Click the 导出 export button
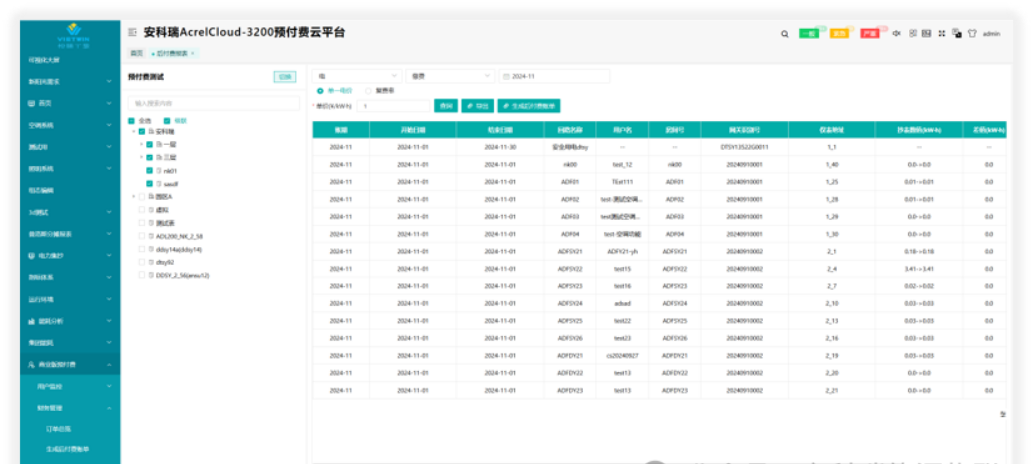The height and width of the screenshot is (464, 1031). click(478, 105)
